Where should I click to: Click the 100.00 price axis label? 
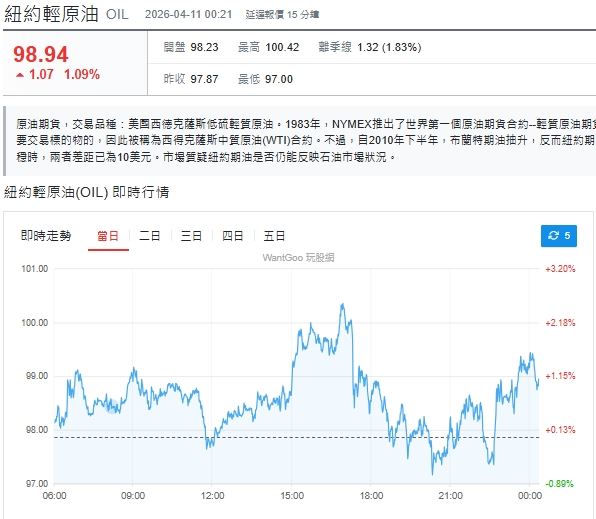point(35,323)
